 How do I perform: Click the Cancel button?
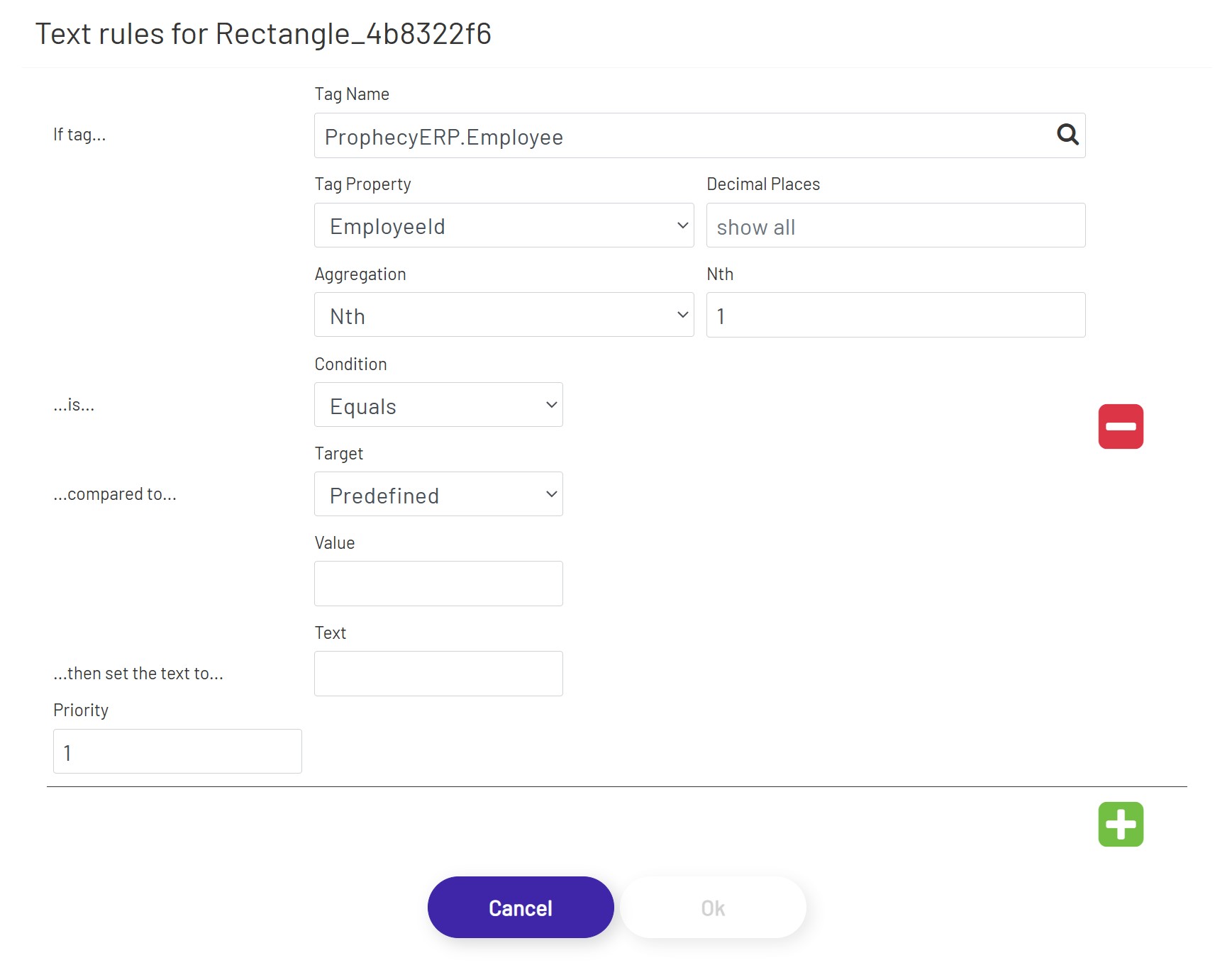click(520, 907)
